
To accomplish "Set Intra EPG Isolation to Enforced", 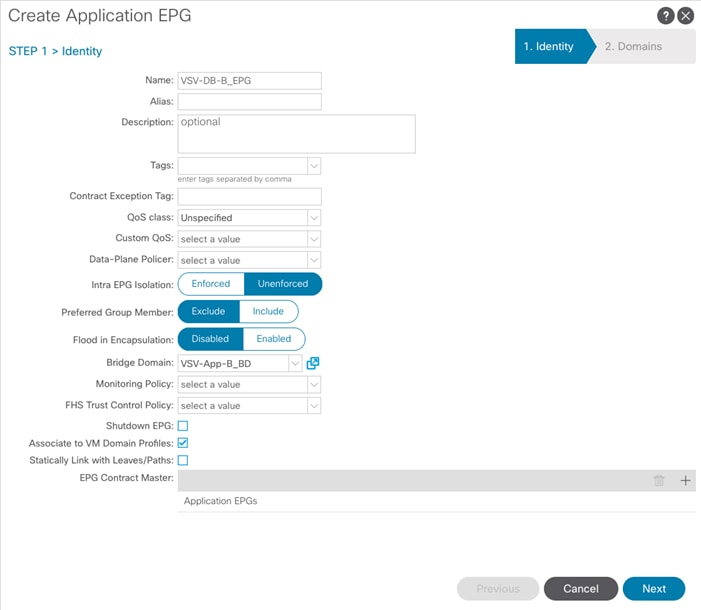I will (211, 284).
